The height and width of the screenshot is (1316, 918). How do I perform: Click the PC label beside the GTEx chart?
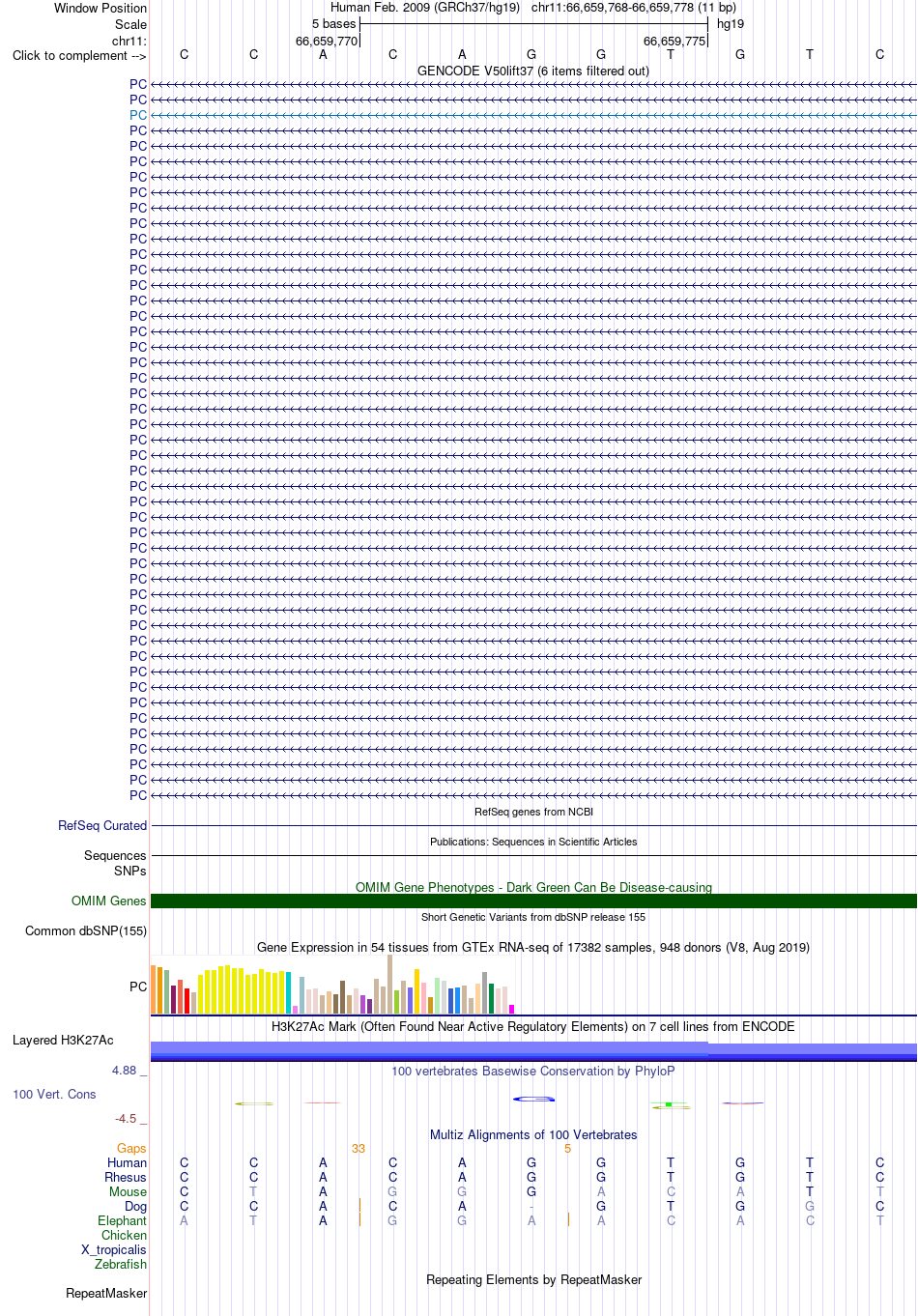click(138, 987)
